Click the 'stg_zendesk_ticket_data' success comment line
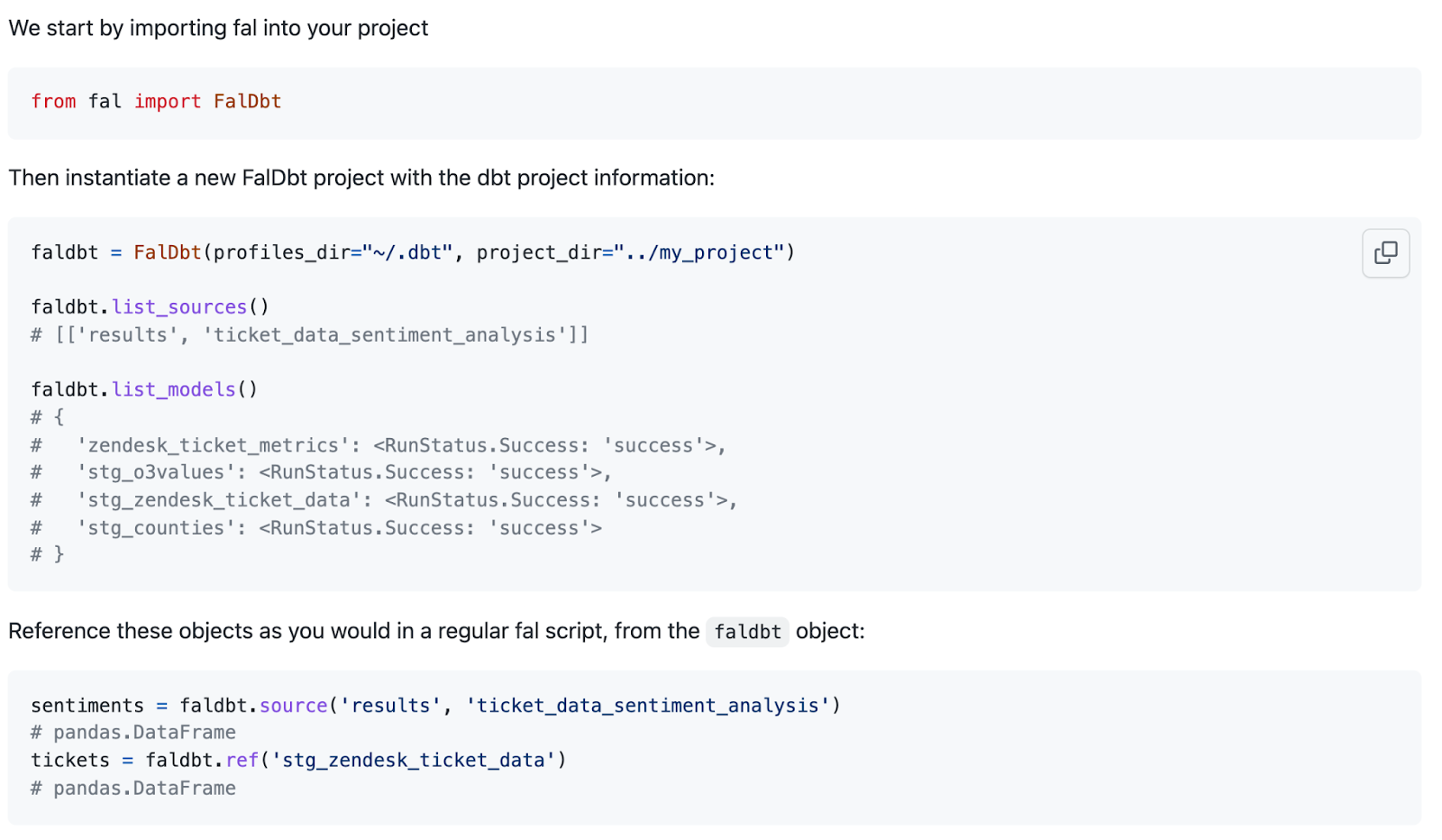1442x840 pixels. click(385, 500)
